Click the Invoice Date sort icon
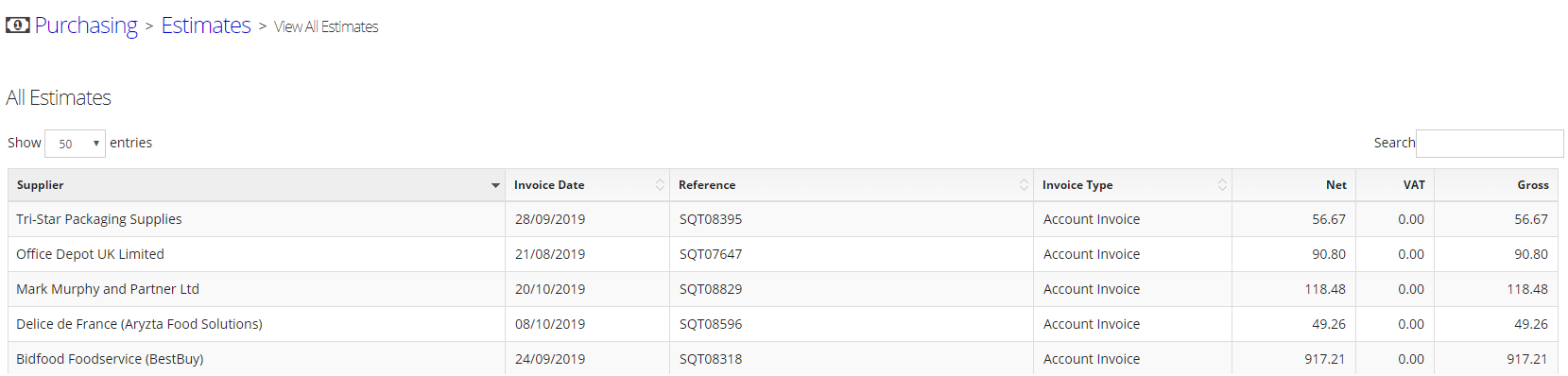This screenshot has width=1568, height=376. tap(660, 185)
